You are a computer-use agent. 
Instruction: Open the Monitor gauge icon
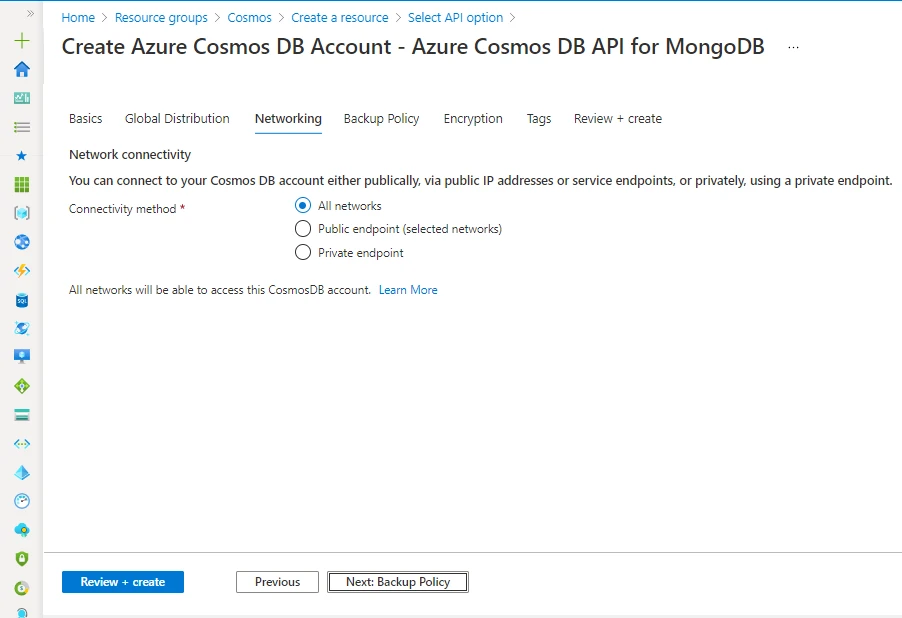20,500
